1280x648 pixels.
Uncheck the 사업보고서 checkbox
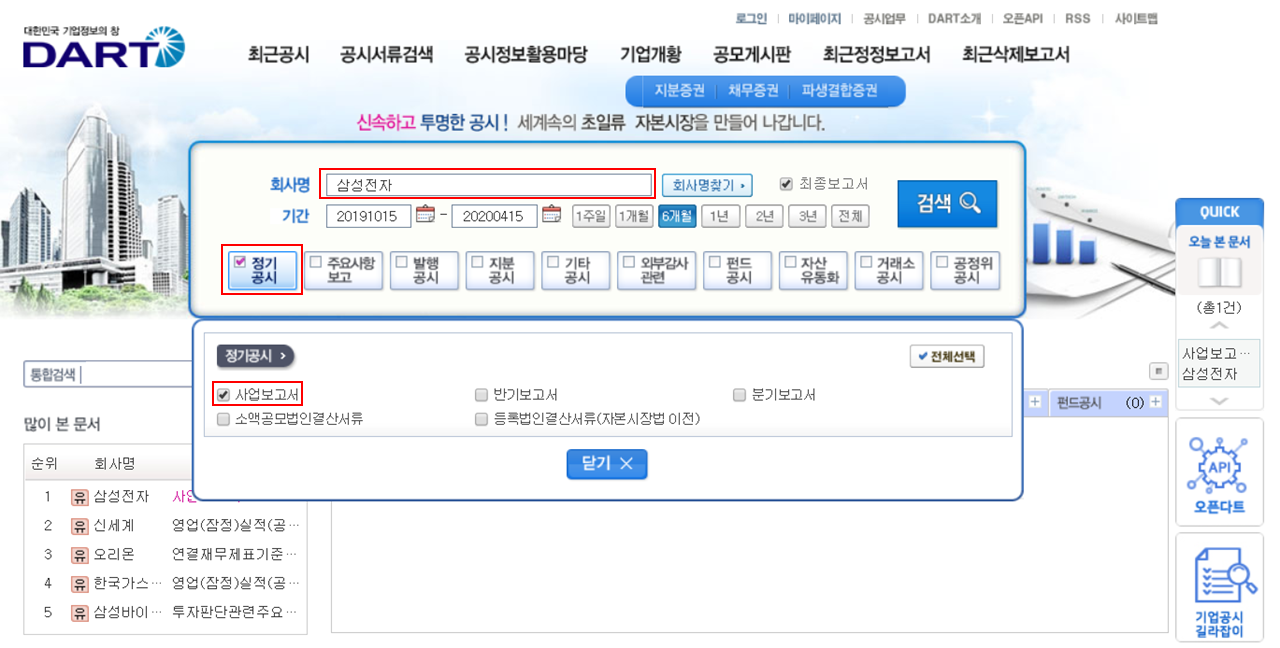224,395
